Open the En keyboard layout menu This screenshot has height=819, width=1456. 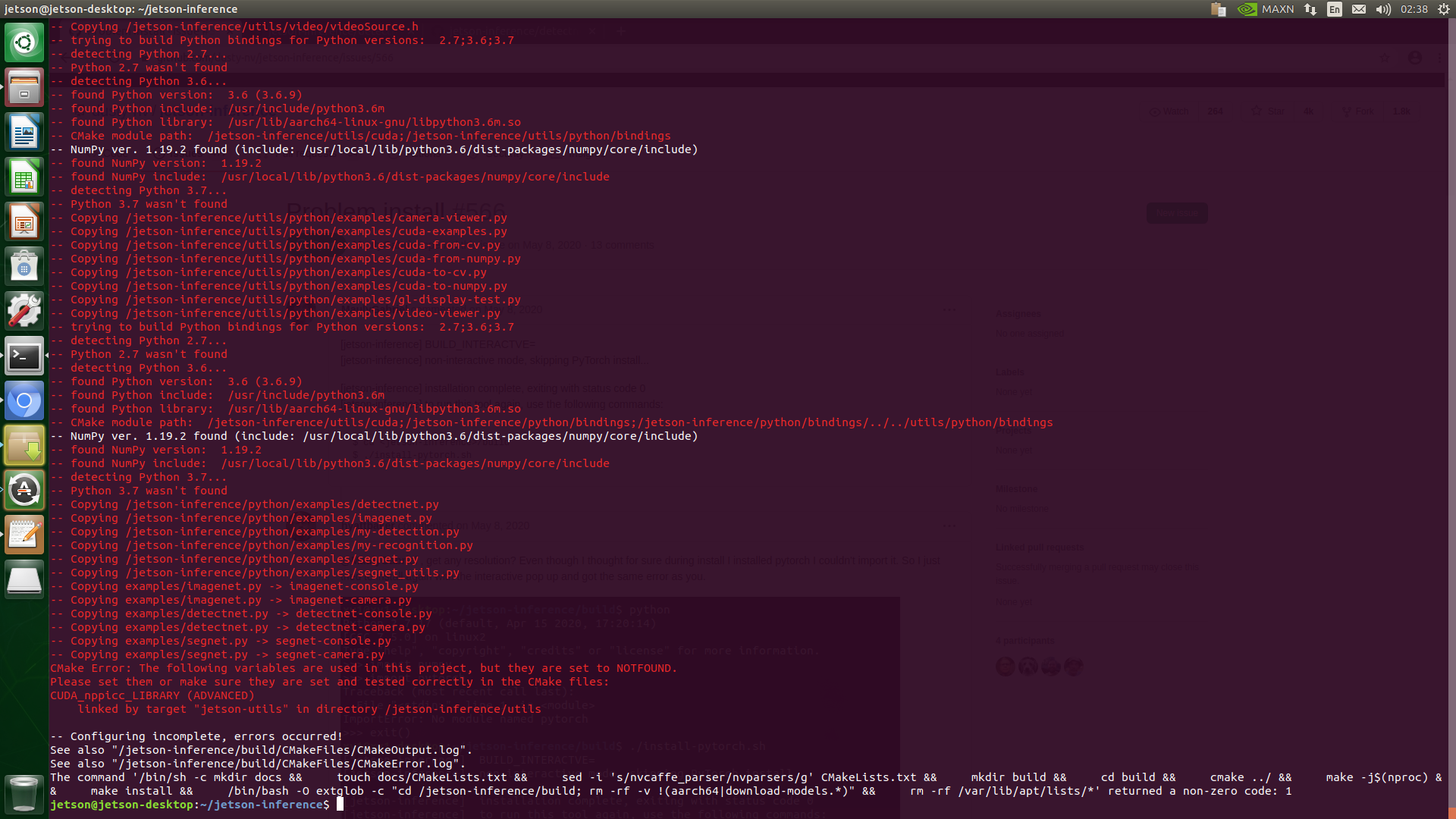(x=1333, y=9)
